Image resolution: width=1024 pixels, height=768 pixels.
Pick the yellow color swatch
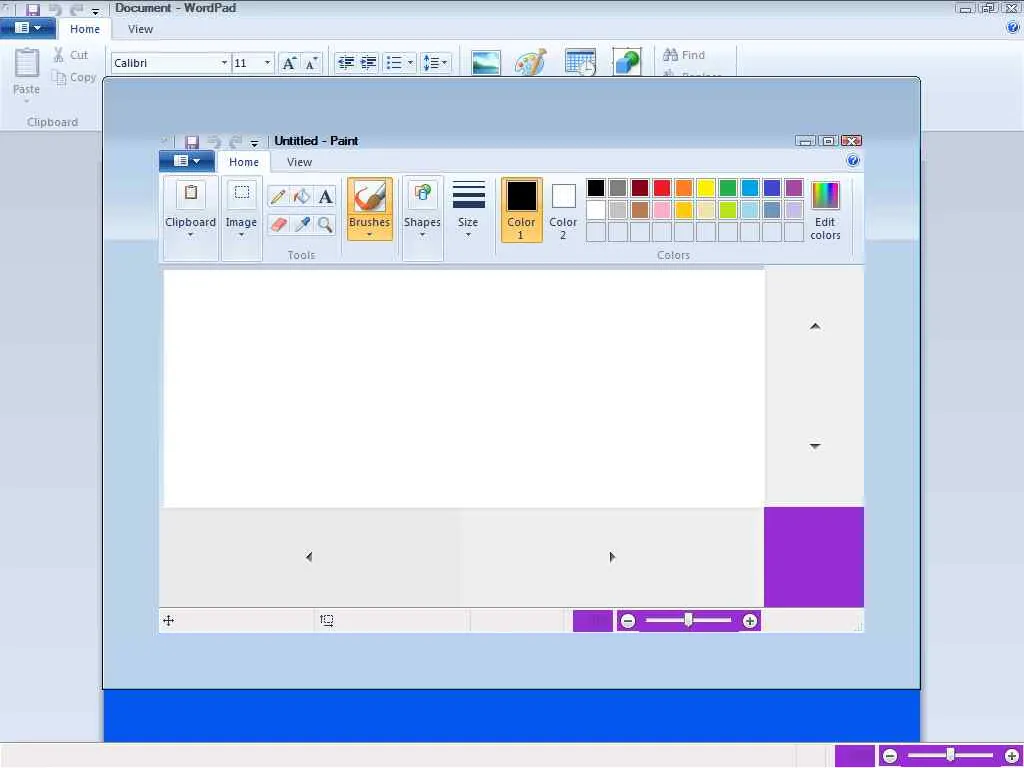click(x=705, y=188)
